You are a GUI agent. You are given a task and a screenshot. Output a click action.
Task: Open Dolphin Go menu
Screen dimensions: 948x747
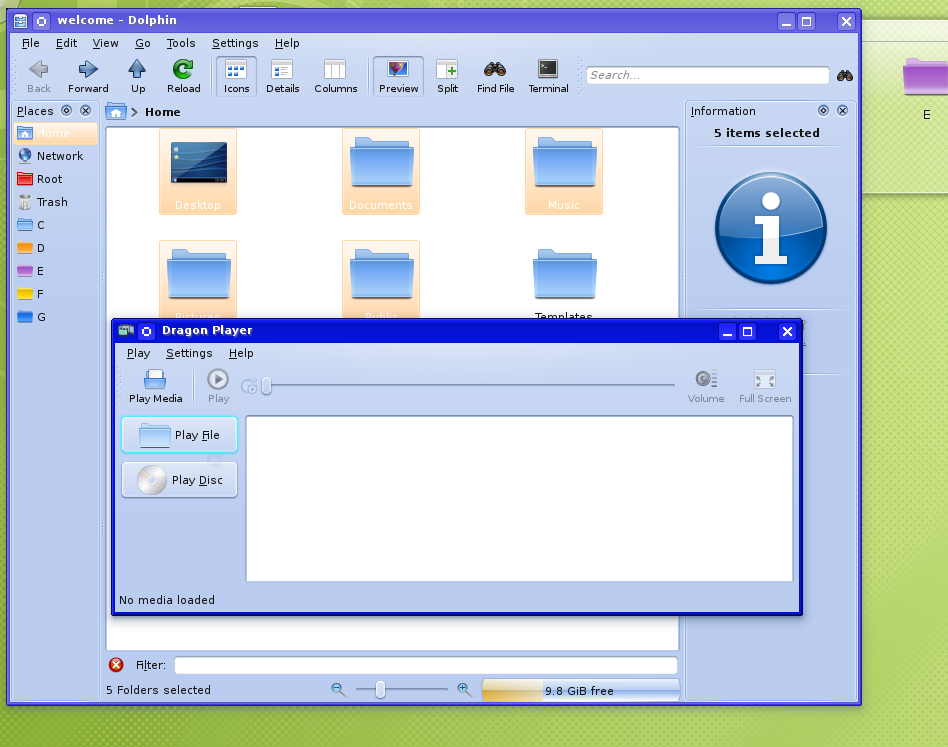pos(143,43)
